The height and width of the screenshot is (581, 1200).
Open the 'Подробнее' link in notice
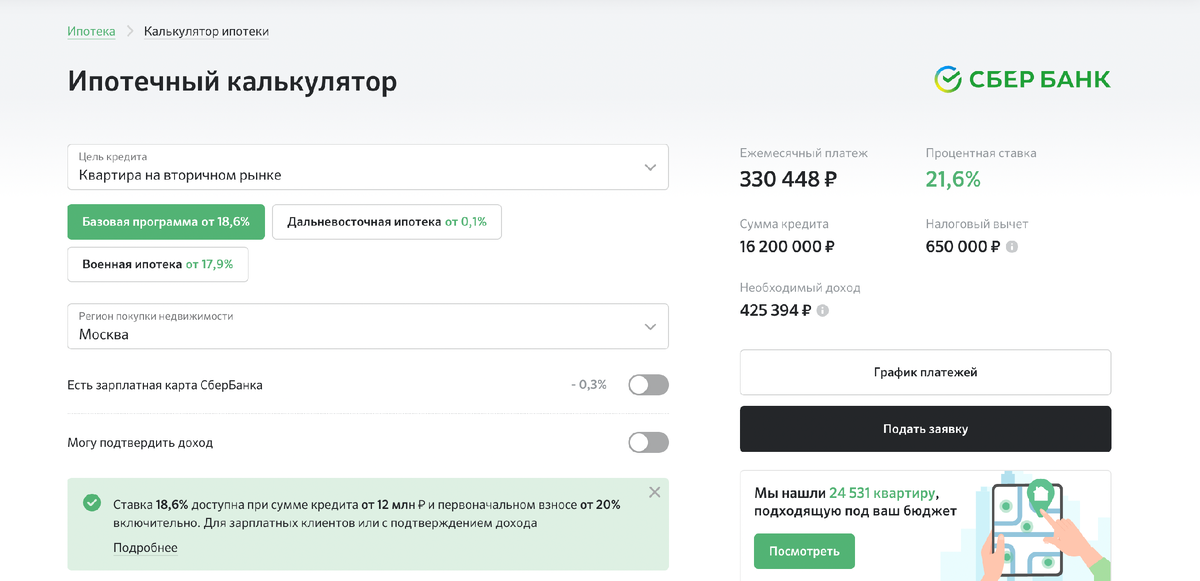145,548
